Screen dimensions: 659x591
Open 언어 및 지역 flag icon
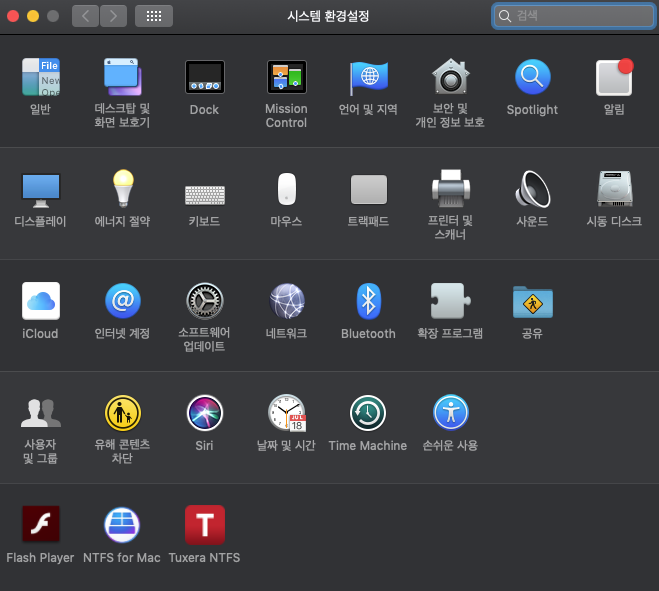click(369, 77)
